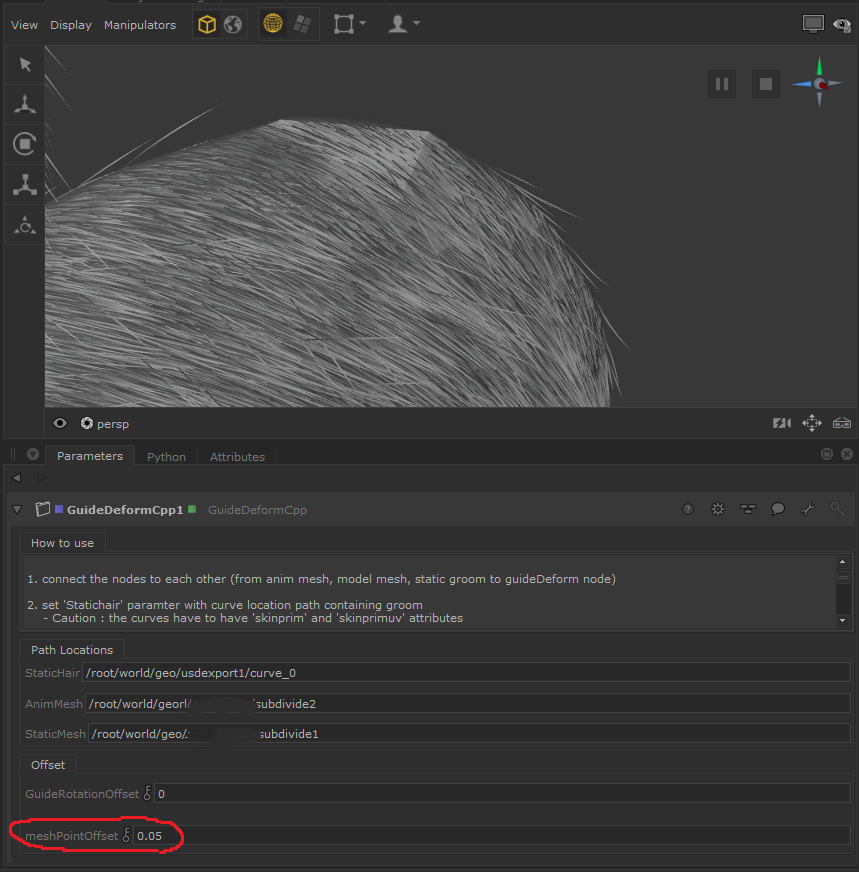Switch to the Attributes tab

(x=237, y=457)
